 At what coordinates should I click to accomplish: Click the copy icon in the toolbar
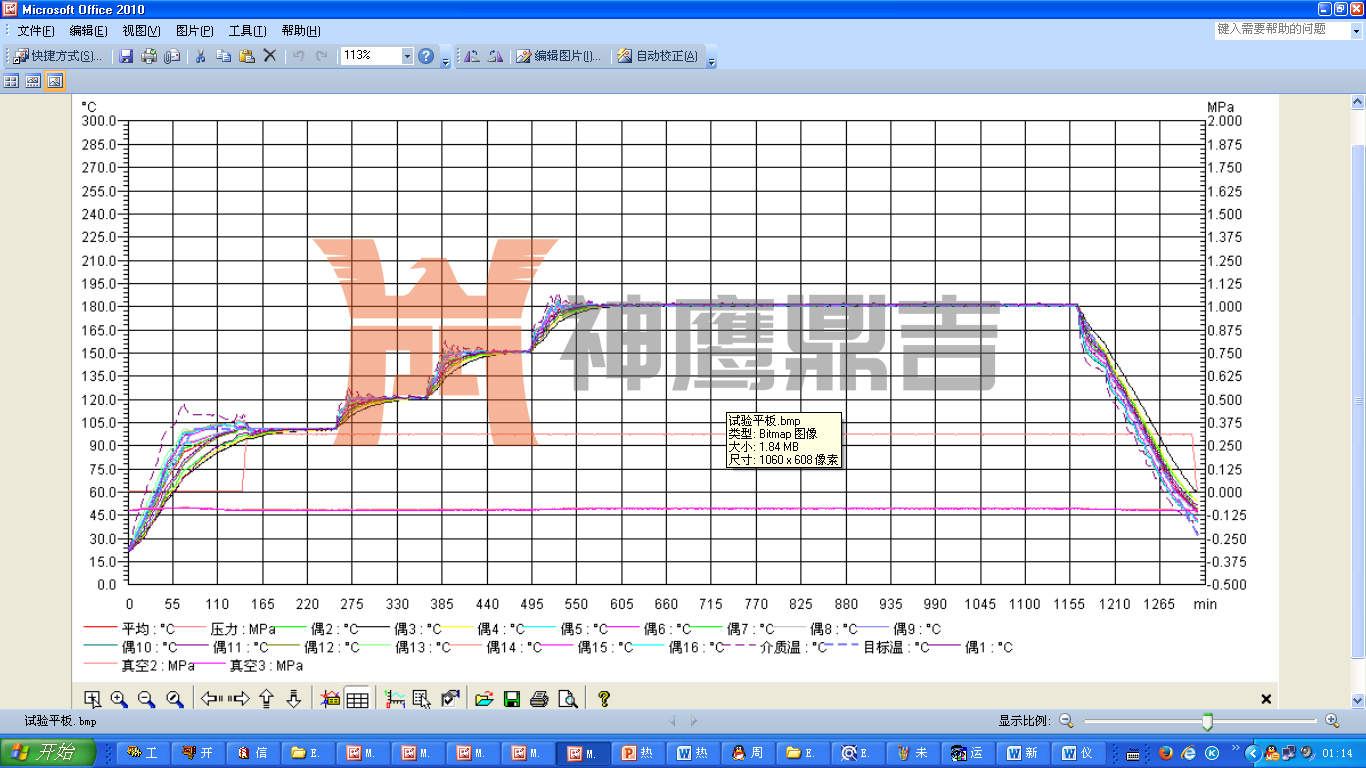(223, 56)
